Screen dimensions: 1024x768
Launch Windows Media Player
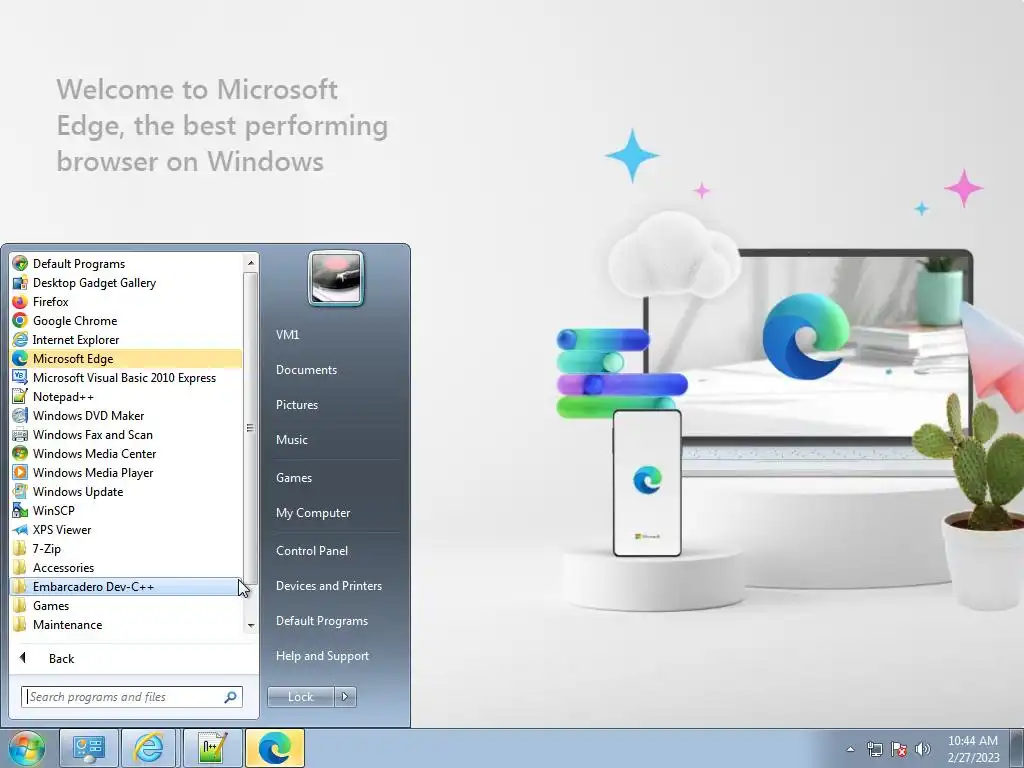(x=126, y=472)
